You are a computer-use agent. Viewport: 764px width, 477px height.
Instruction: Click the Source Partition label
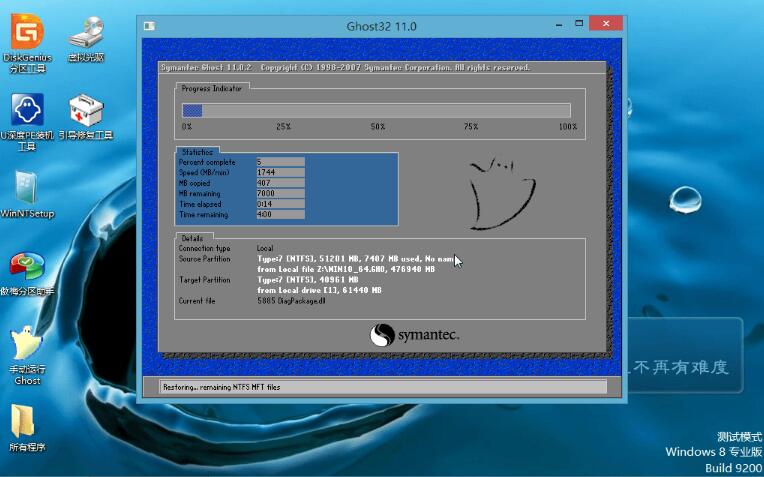(x=204, y=259)
